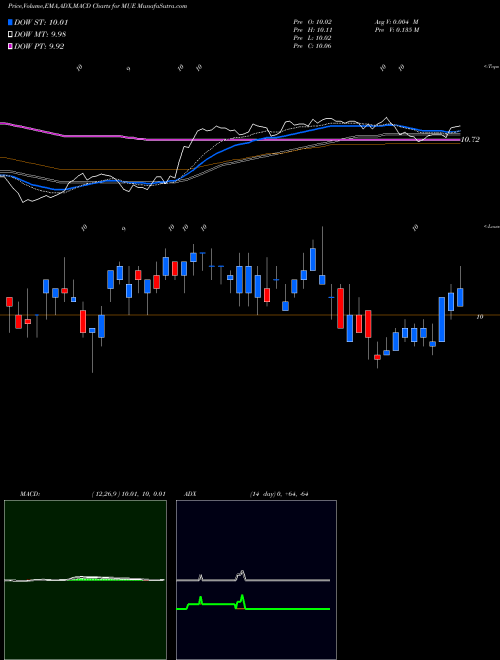Click the '<Lows' marker label

(492, 226)
